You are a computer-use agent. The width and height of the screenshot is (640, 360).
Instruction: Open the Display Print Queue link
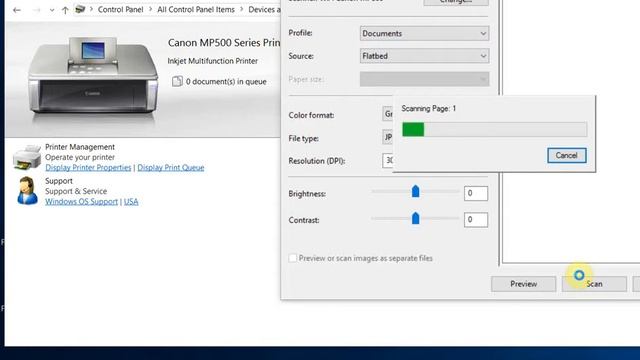pyautogui.click(x=171, y=168)
